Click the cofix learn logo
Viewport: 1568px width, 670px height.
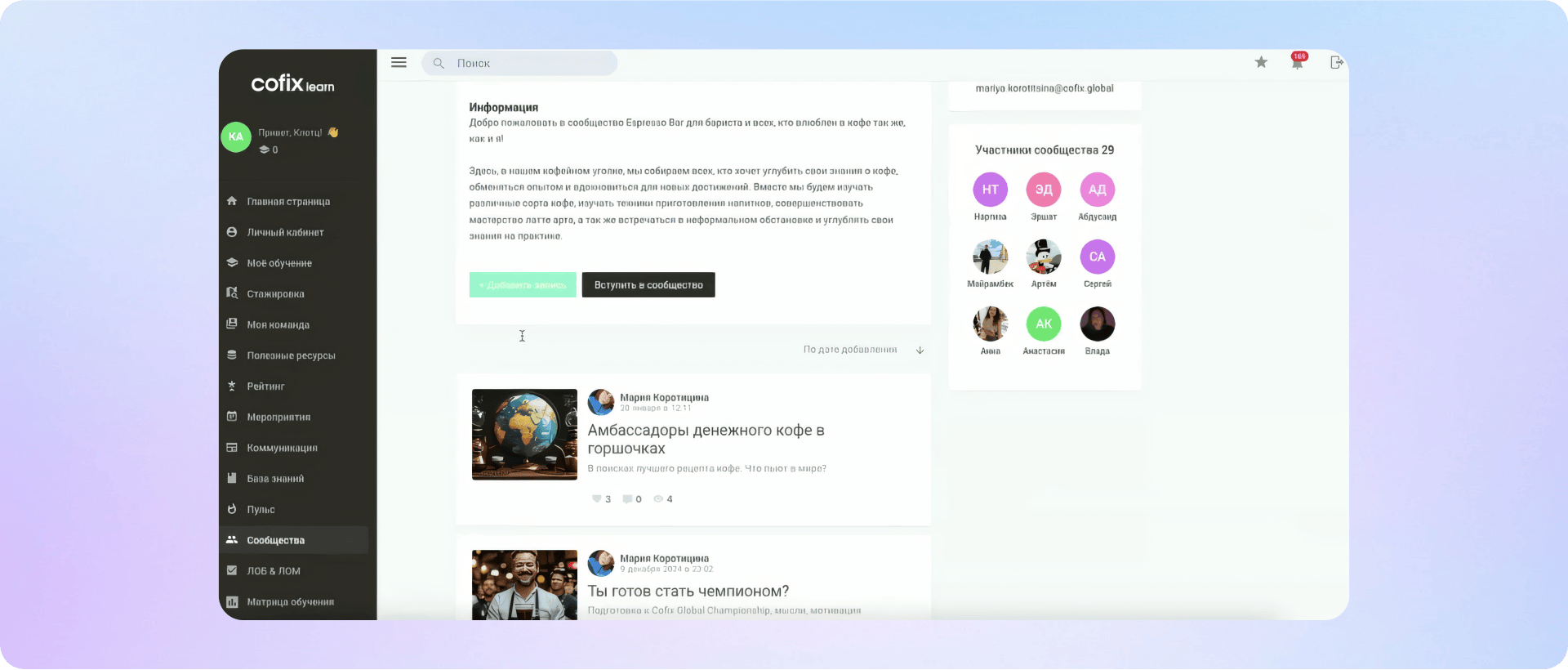tap(292, 84)
